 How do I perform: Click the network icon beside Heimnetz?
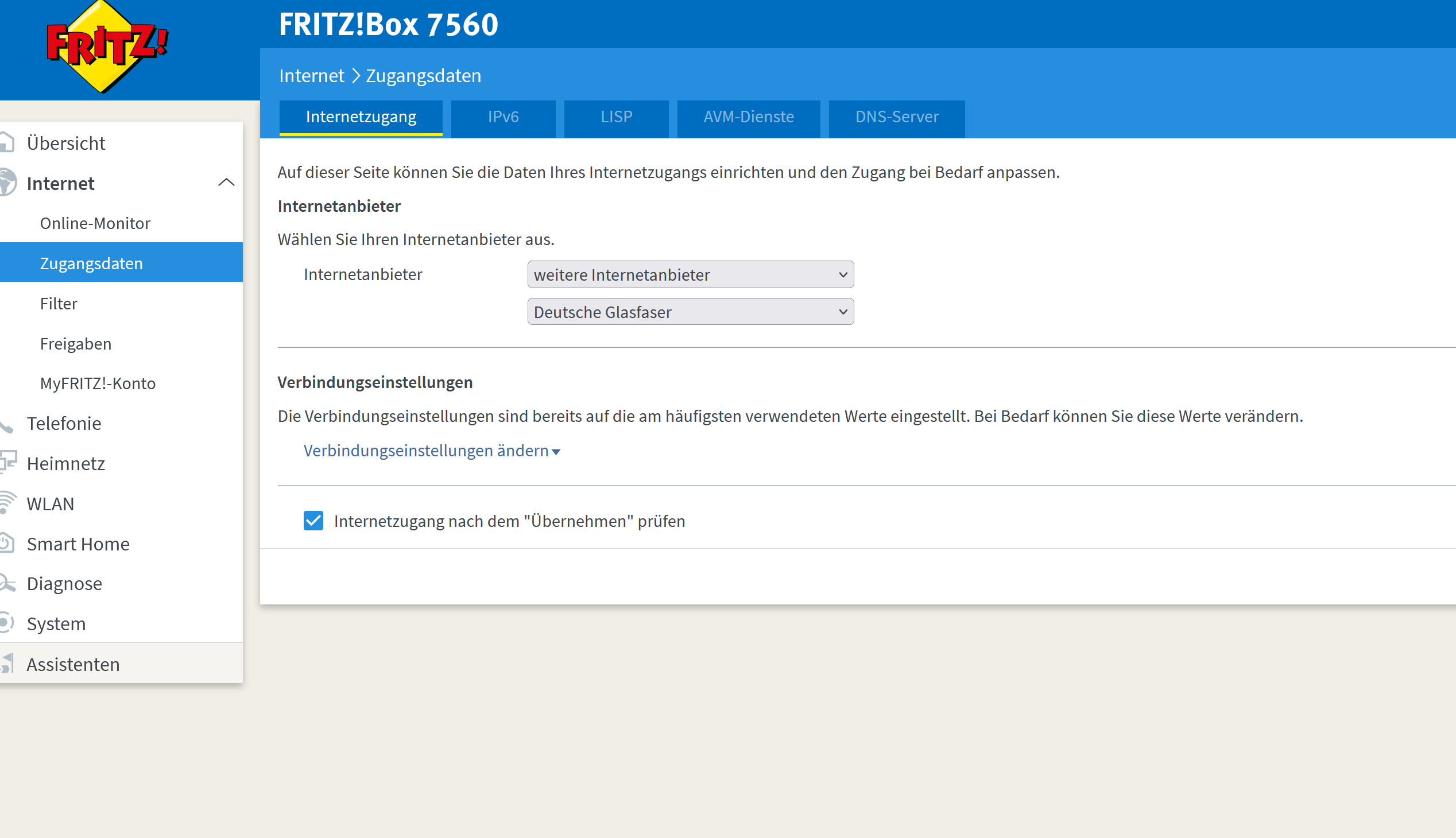(x=8, y=463)
